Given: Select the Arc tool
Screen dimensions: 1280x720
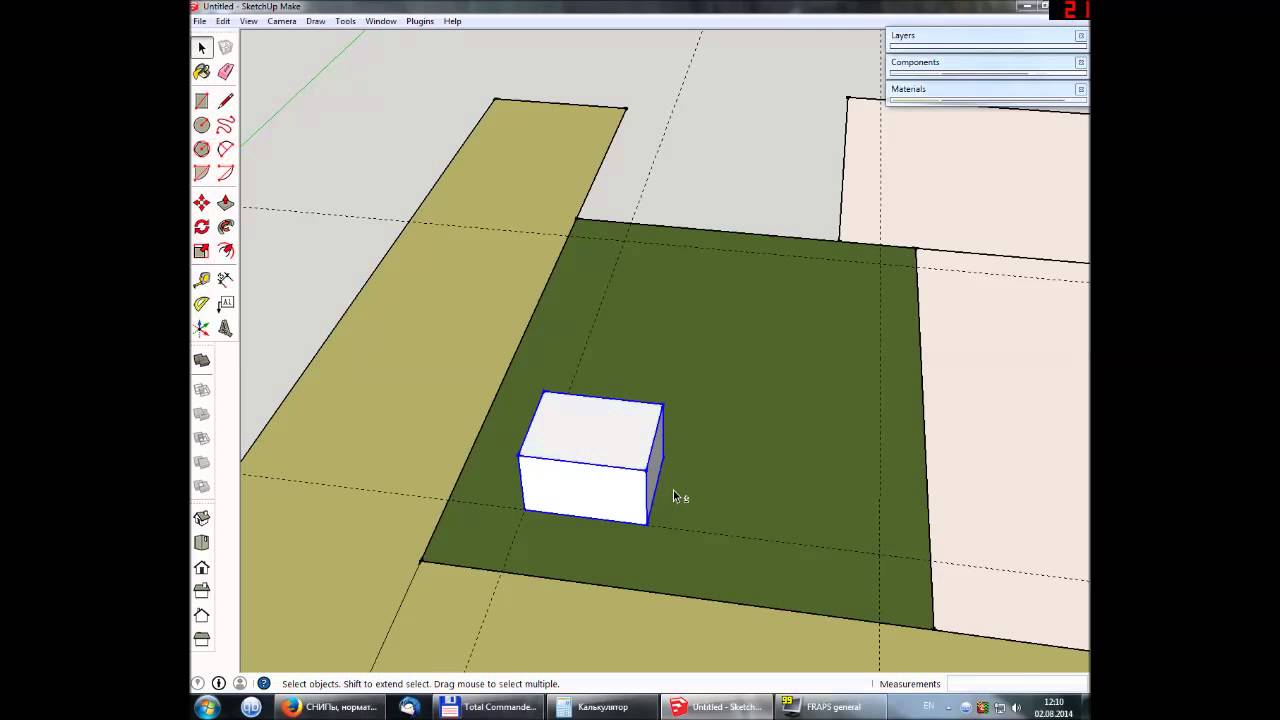Looking at the screenshot, I should (x=226, y=149).
